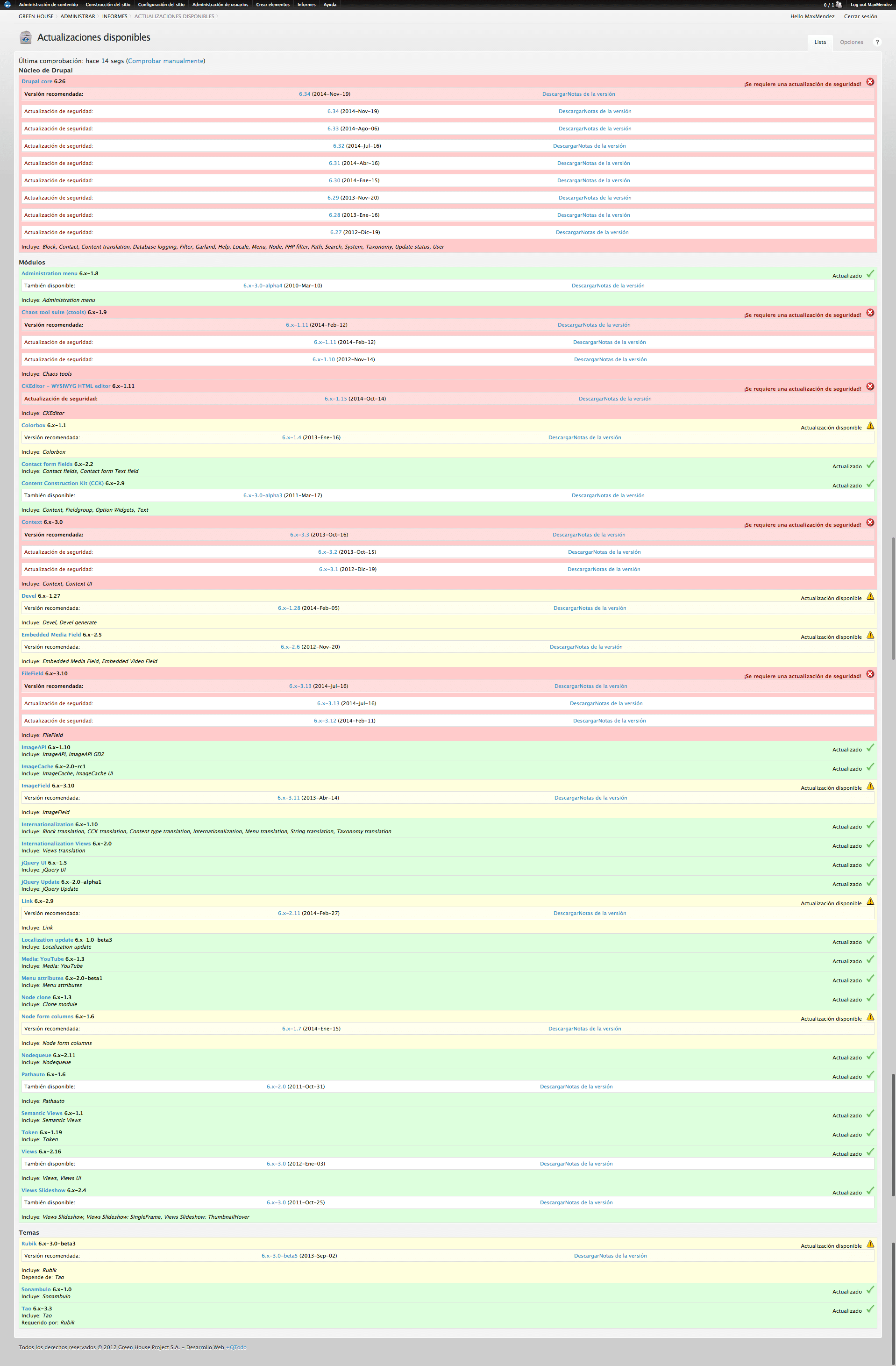
Task: Click Cerrar sesión to log out
Action: [x=860, y=17]
